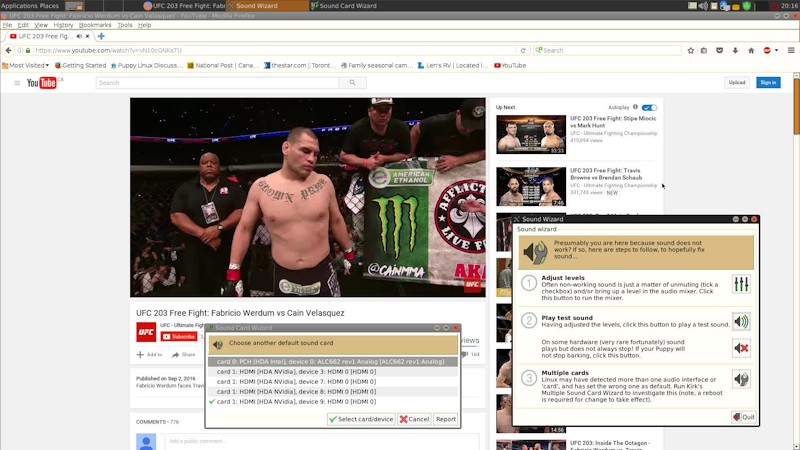Open the Firefox hamburger menu
Viewport: 800px width, 450px height.
[791, 51]
